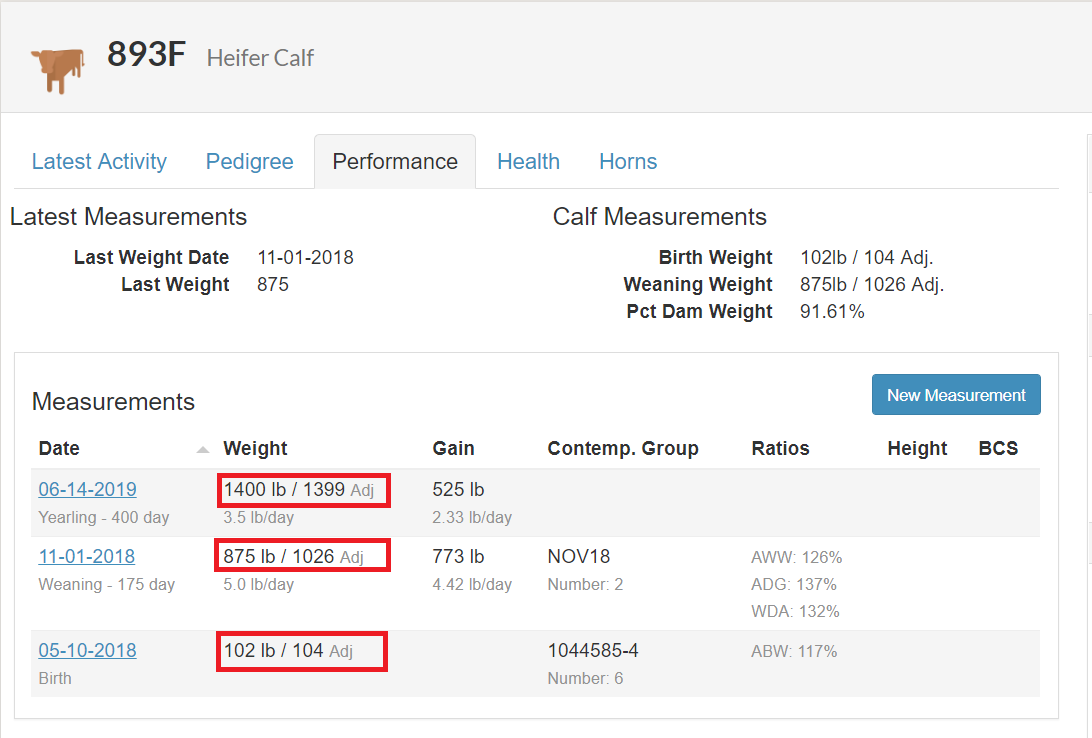Image resolution: width=1092 pixels, height=738 pixels.
Task: Click the Ratios column header
Action: [x=780, y=449]
